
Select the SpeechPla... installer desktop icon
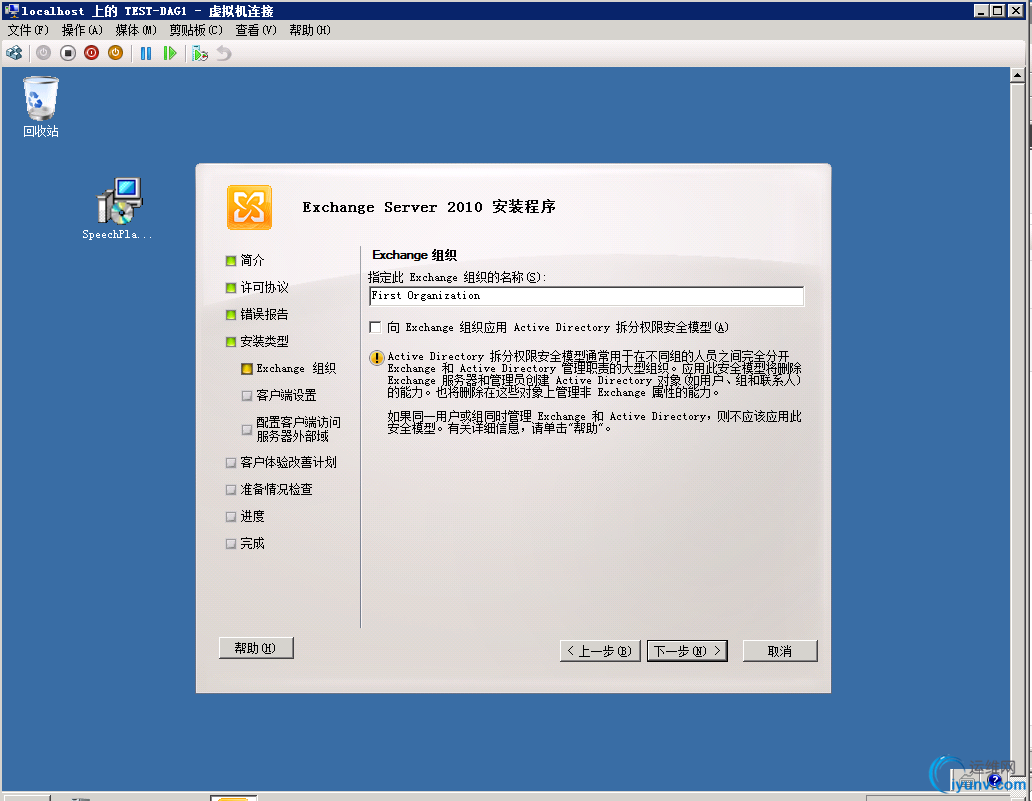117,208
